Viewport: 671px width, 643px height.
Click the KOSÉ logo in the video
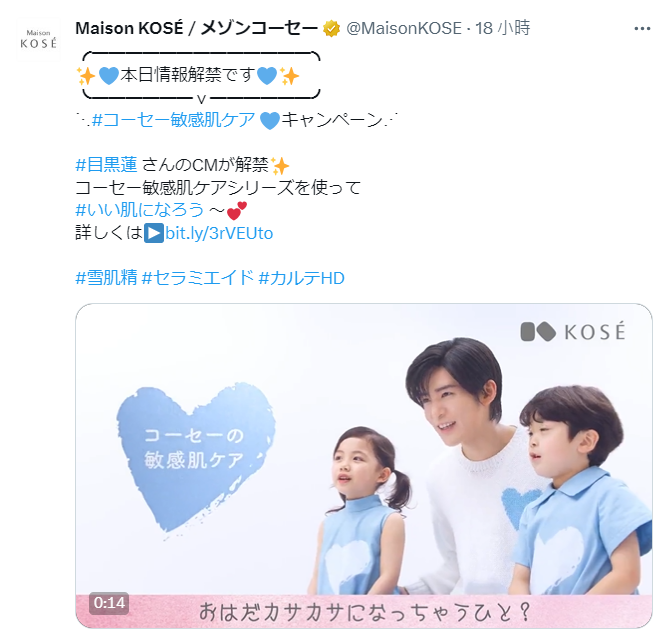(573, 332)
